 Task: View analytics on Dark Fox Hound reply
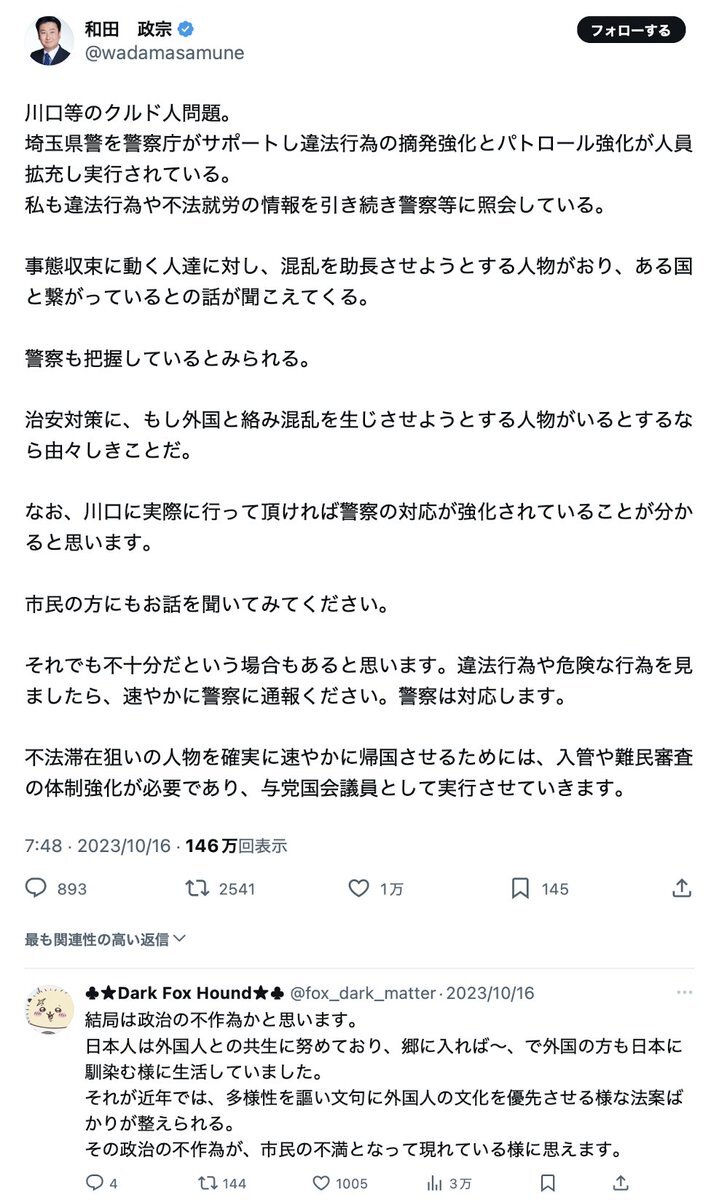pyautogui.click(x=434, y=1183)
